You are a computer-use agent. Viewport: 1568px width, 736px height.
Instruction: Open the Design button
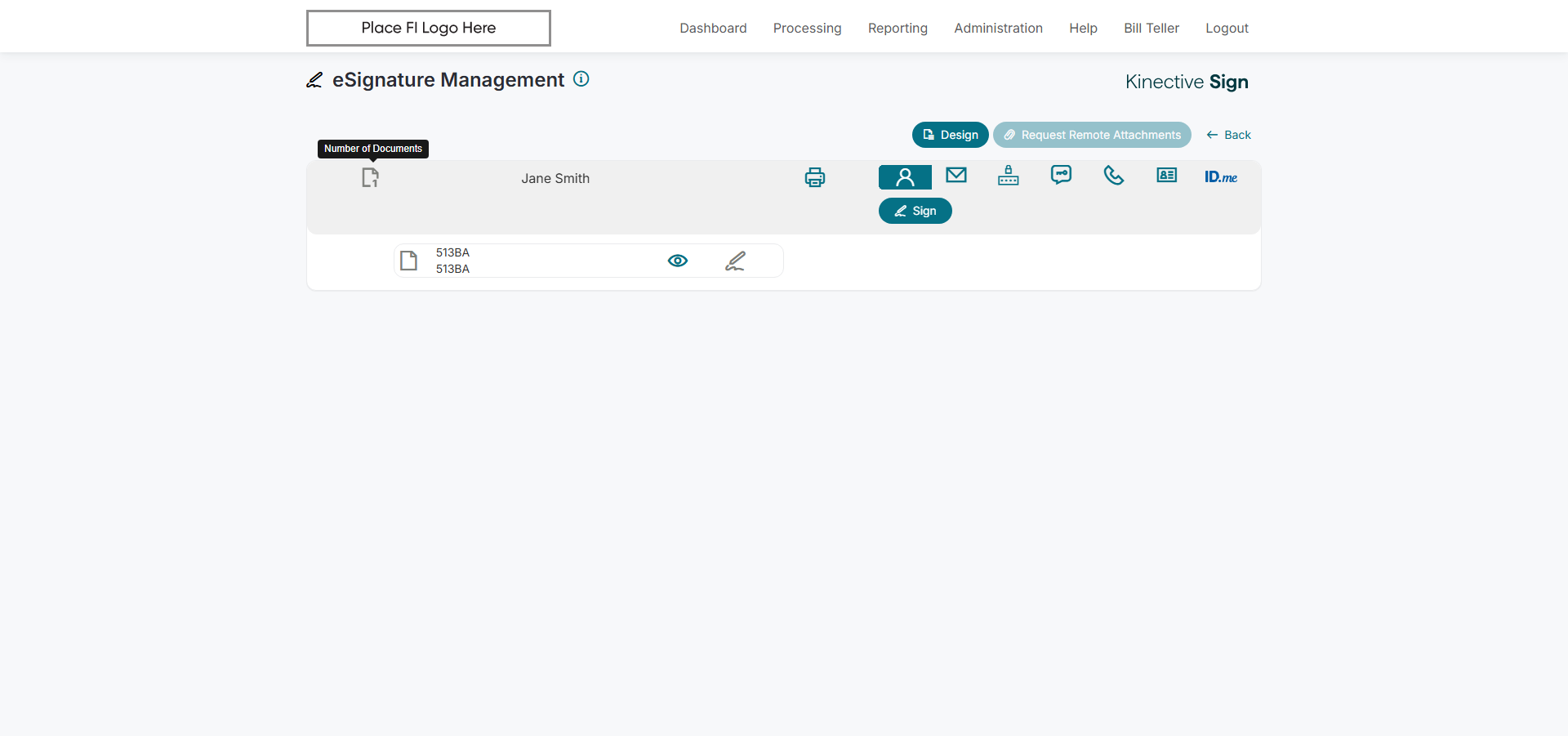(951, 135)
